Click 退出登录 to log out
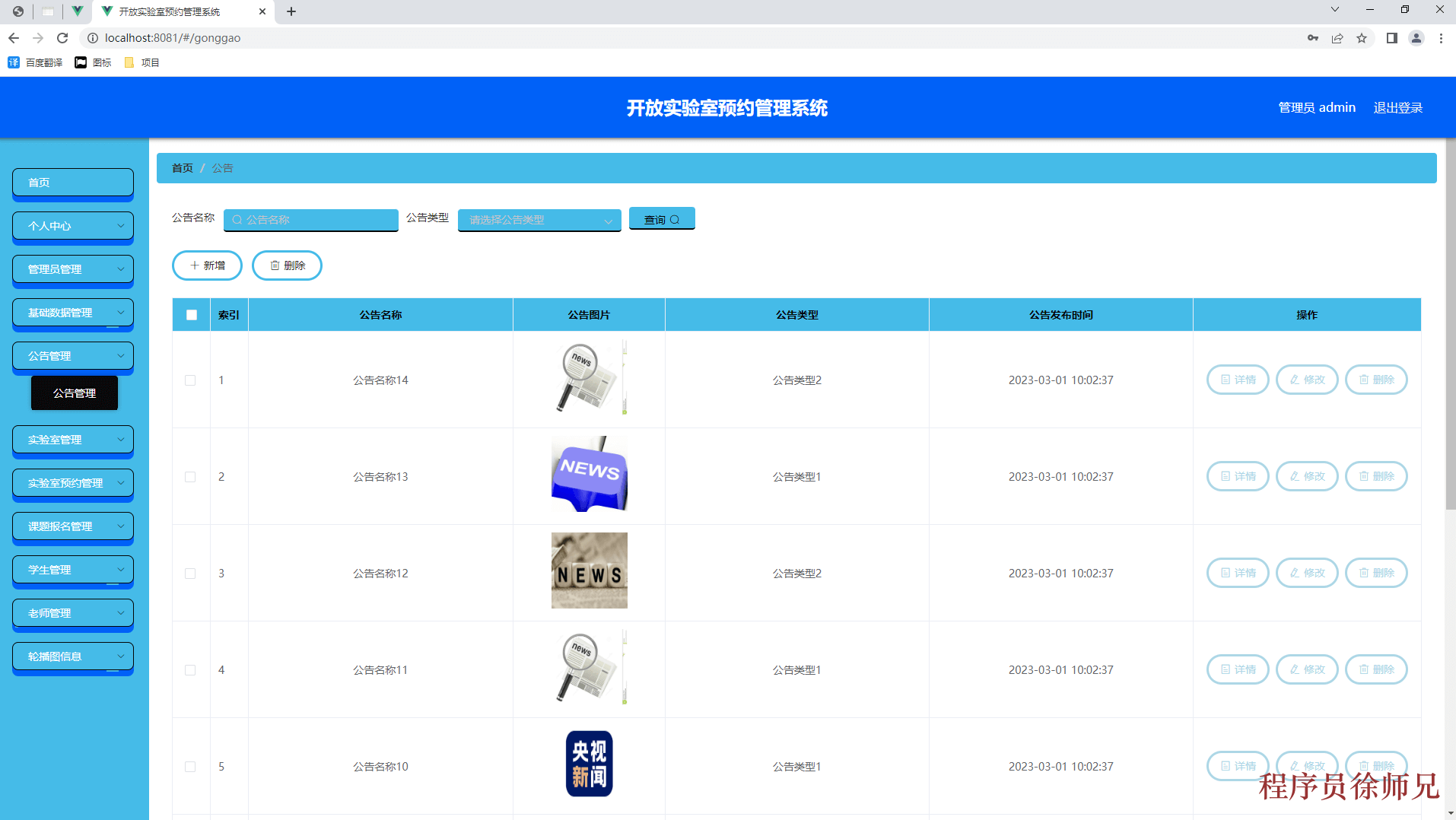This screenshot has width=1456, height=820. click(1397, 108)
